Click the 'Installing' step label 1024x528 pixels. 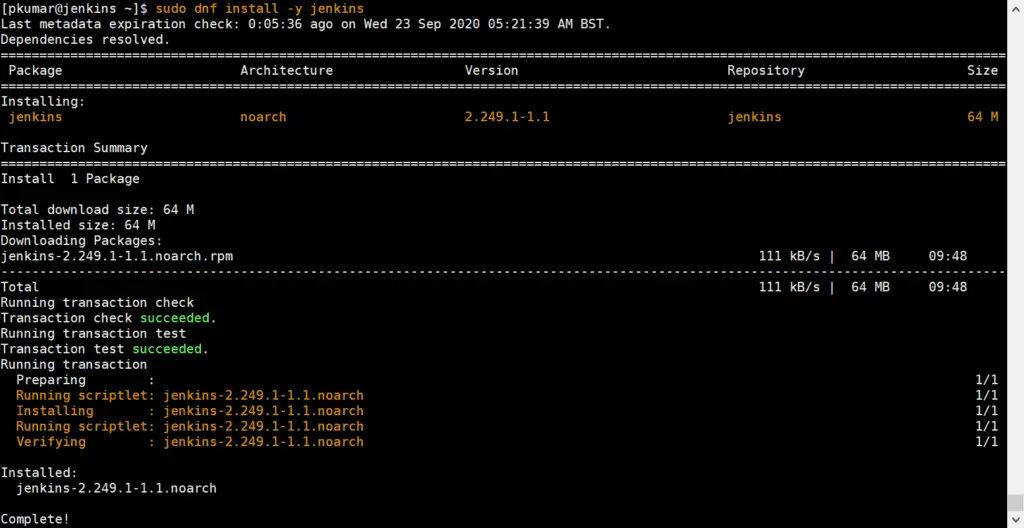tap(55, 411)
